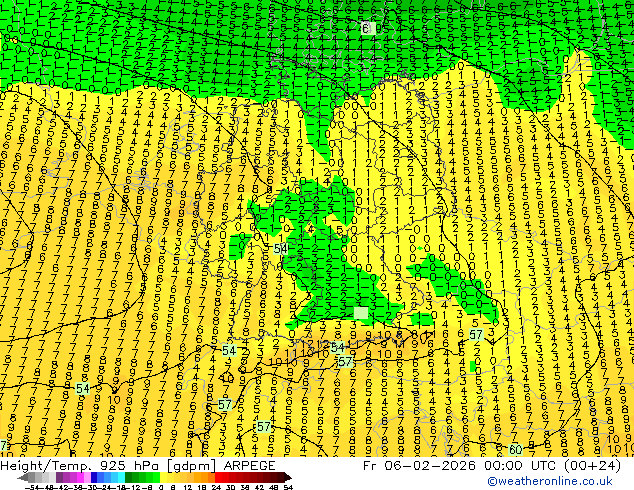Viewport: 634px width, 490px height.
Task: Click the gray left arrow end of the color scale
Action: point(22,477)
